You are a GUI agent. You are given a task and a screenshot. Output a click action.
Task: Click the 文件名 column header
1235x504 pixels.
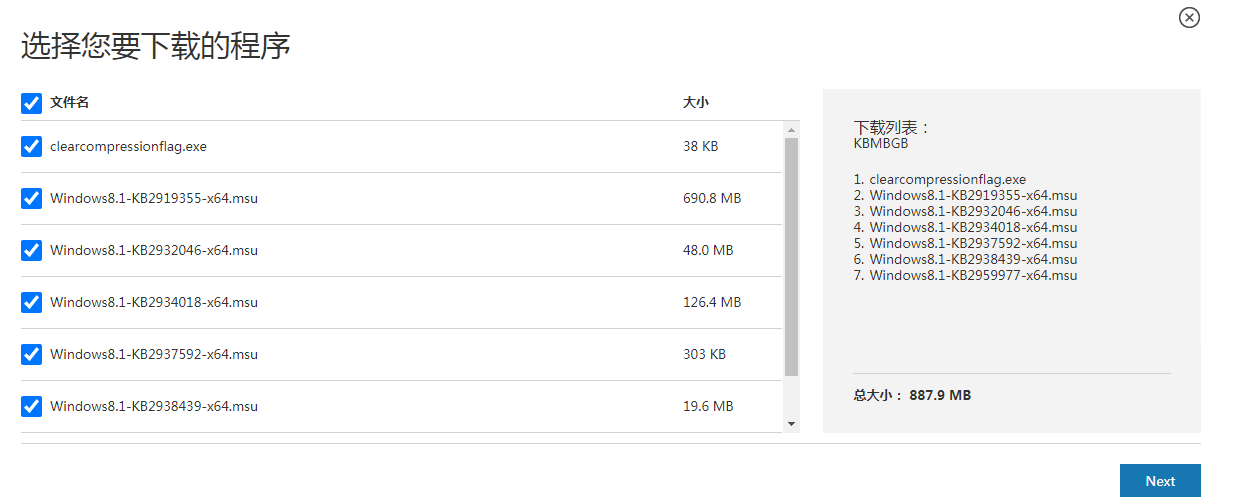(x=70, y=103)
